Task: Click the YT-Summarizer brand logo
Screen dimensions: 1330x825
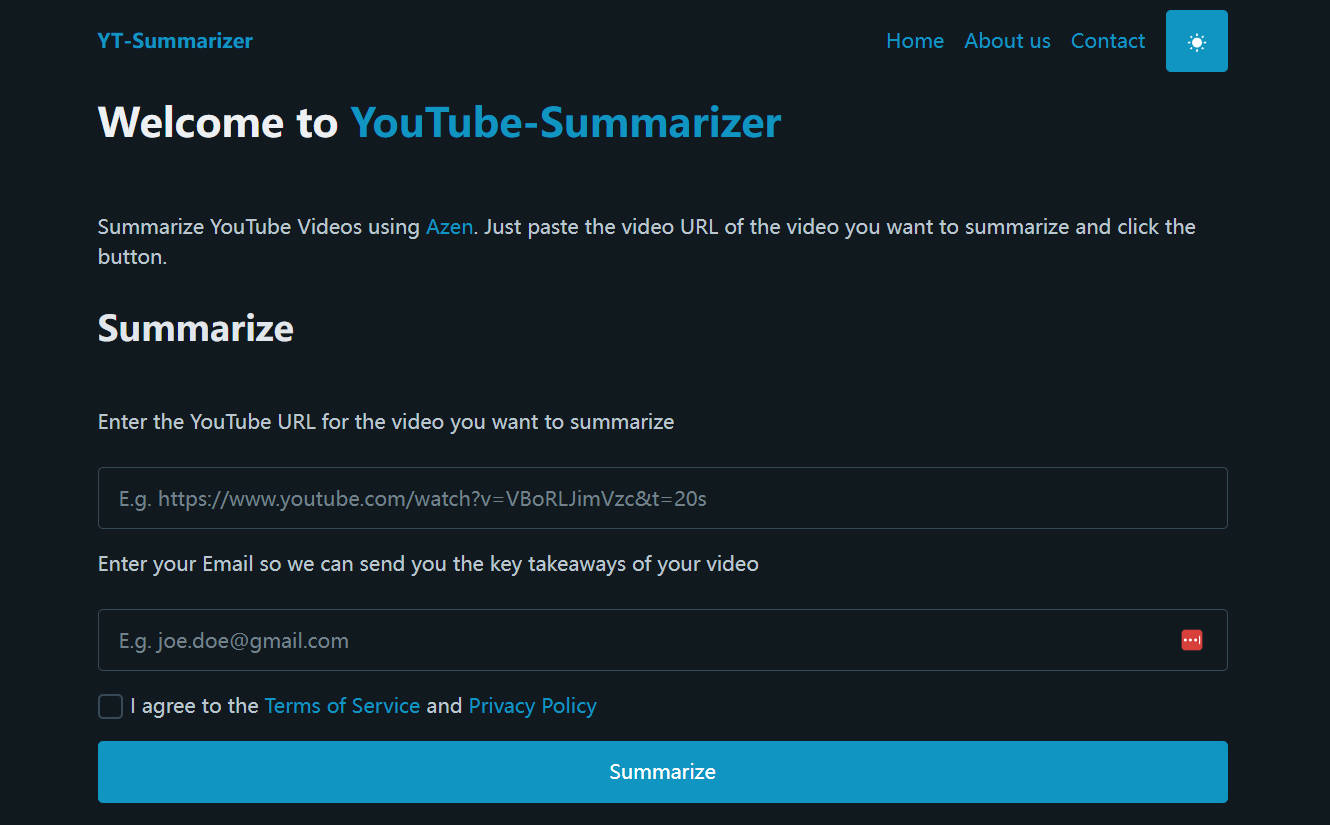Action: pos(175,41)
